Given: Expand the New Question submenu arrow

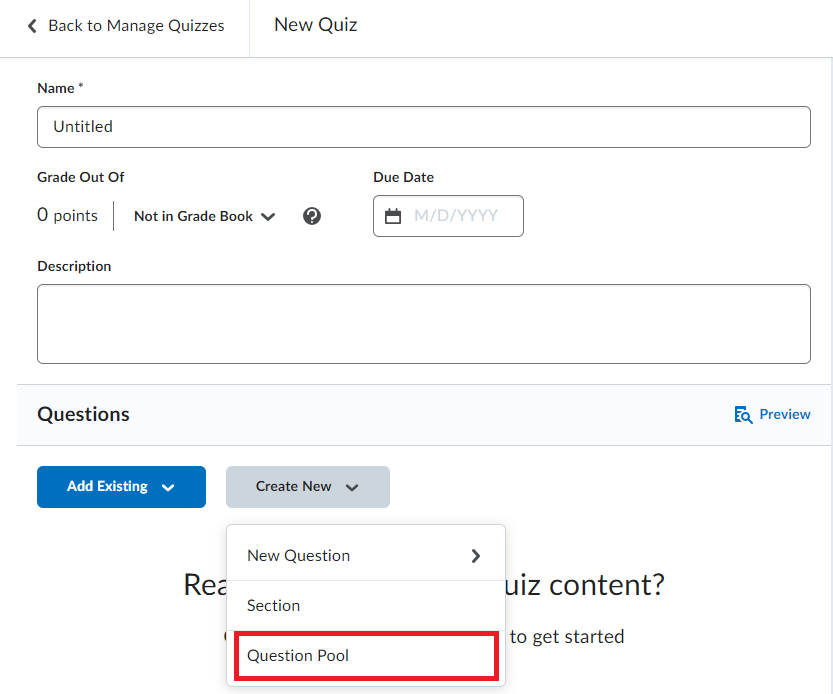Looking at the screenshot, I should 476,556.
